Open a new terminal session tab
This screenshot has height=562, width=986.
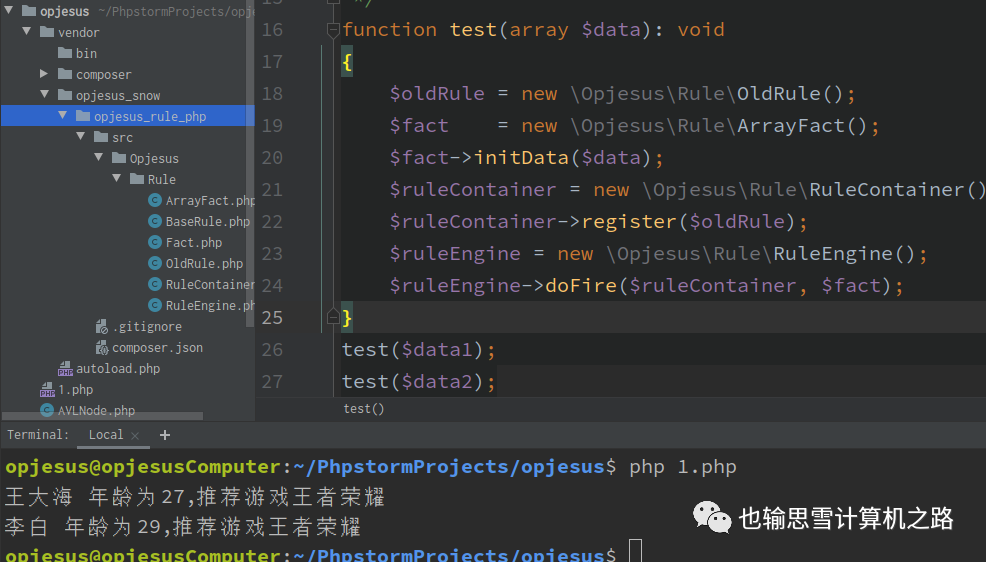(x=165, y=435)
